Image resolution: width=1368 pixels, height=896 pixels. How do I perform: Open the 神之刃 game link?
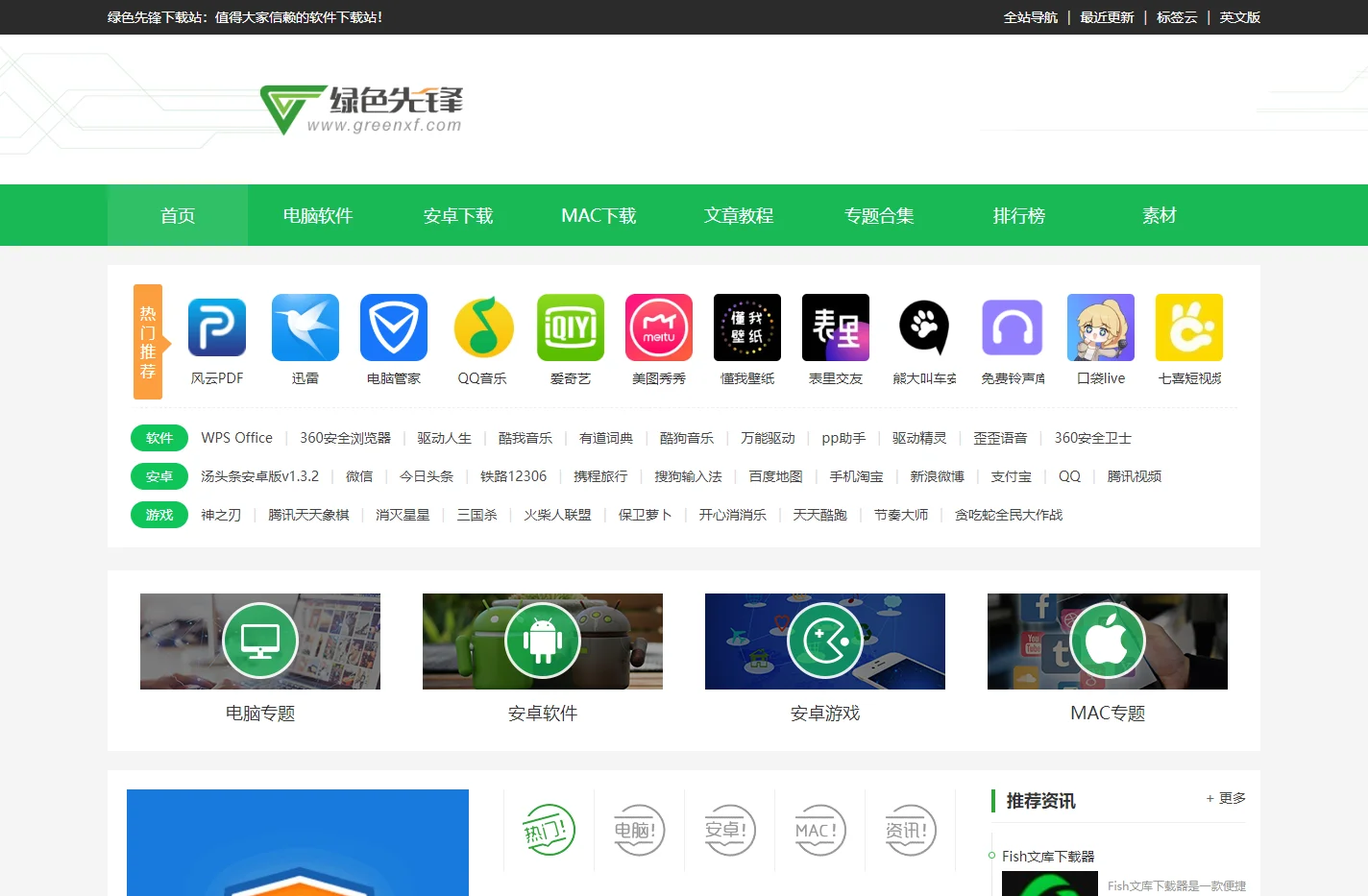coord(221,515)
